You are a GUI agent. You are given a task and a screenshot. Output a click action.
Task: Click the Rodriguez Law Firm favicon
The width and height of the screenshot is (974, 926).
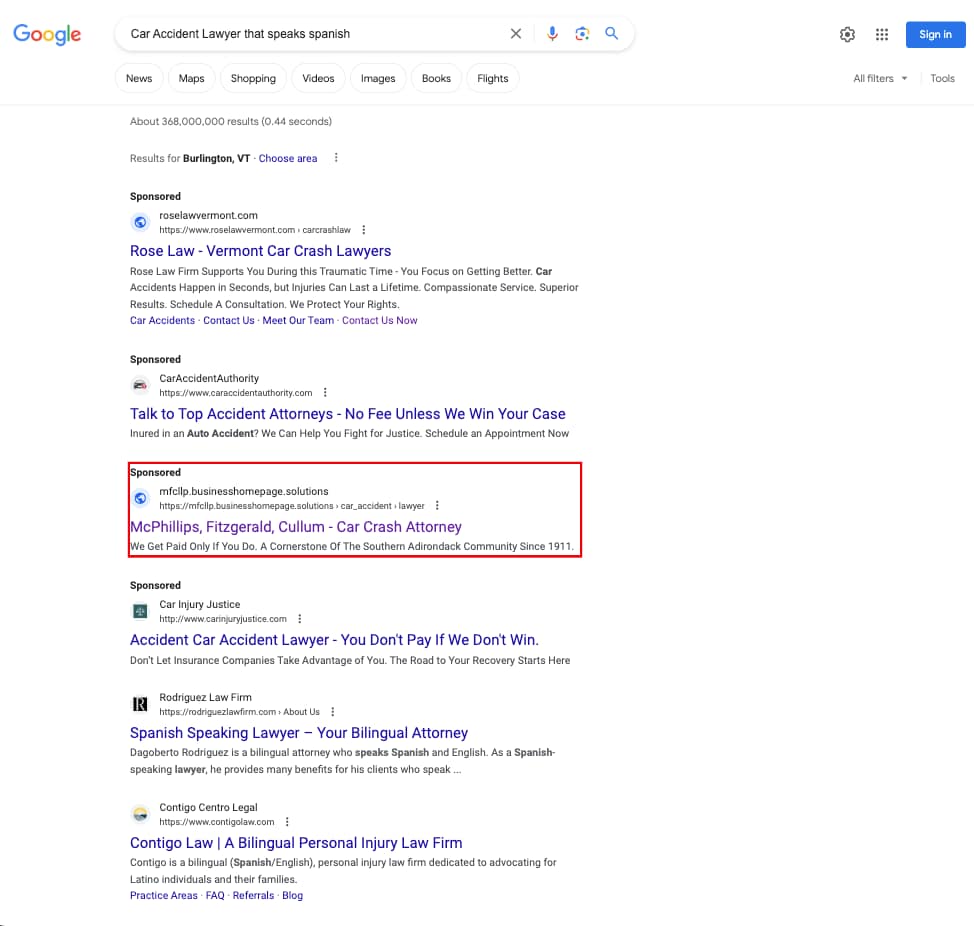(x=140, y=704)
